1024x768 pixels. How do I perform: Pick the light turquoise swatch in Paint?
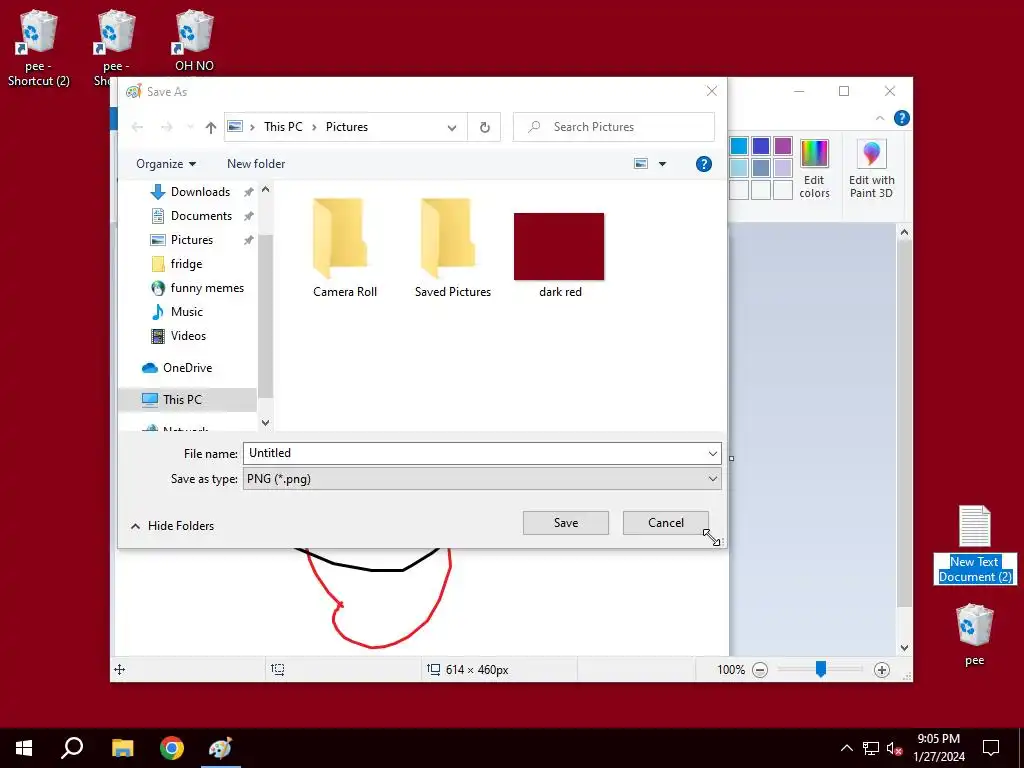739,168
